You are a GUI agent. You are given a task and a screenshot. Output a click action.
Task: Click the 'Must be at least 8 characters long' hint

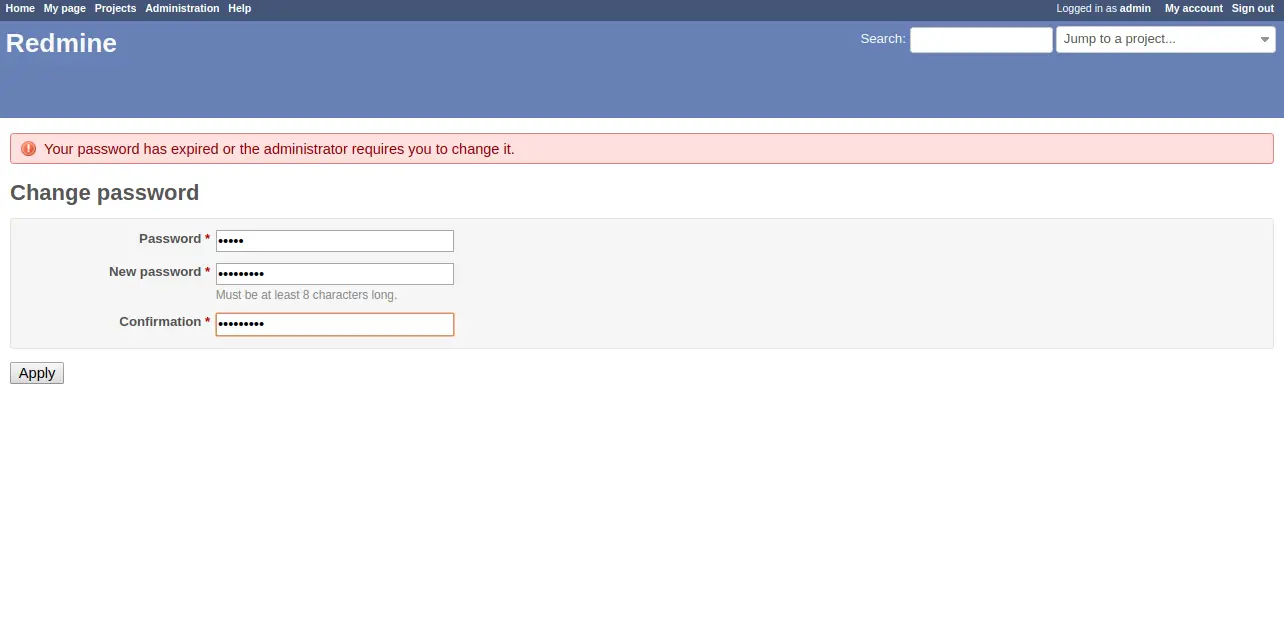tap(306, 295)
